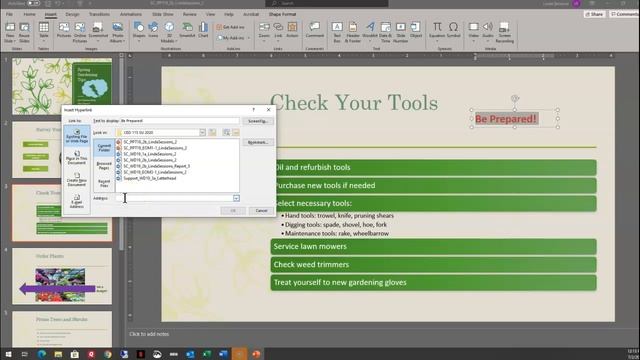Click the title bar Search box

pyautogui.click(x=327, y=3)
